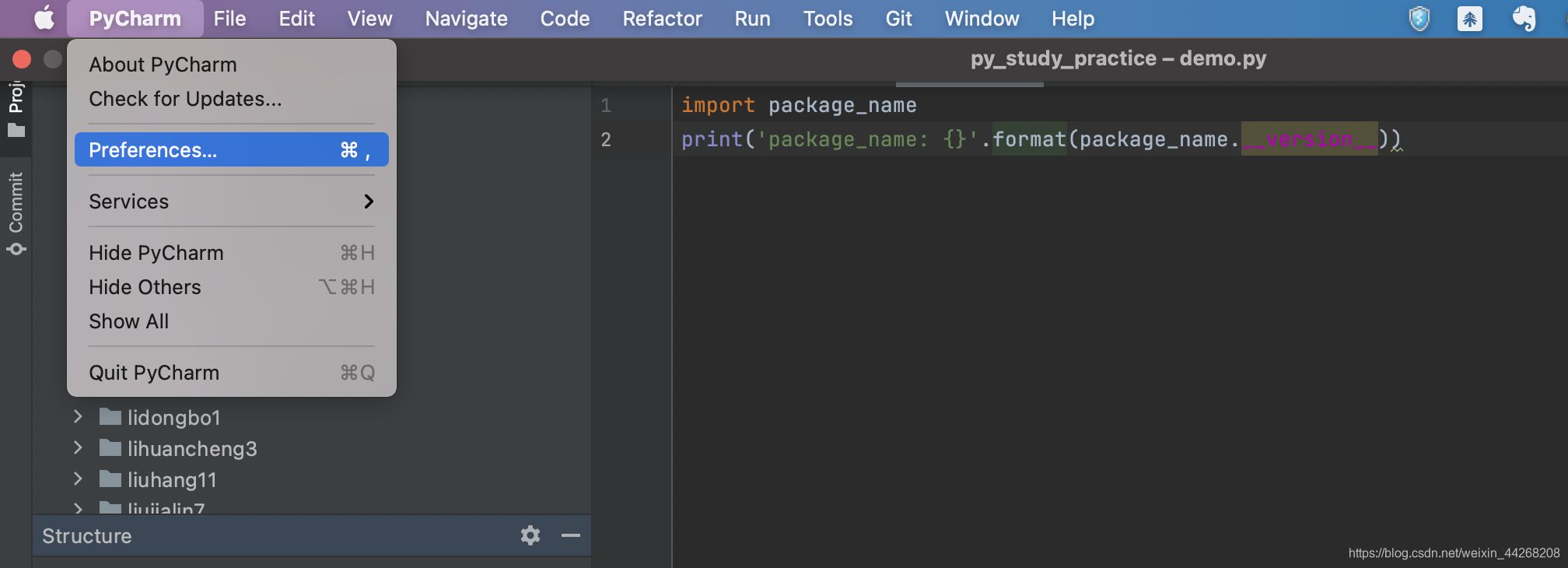Expand the liuhang11 folder
Image resolution: width=1568 pixels, height=568 pixels.
pos(78,479)
